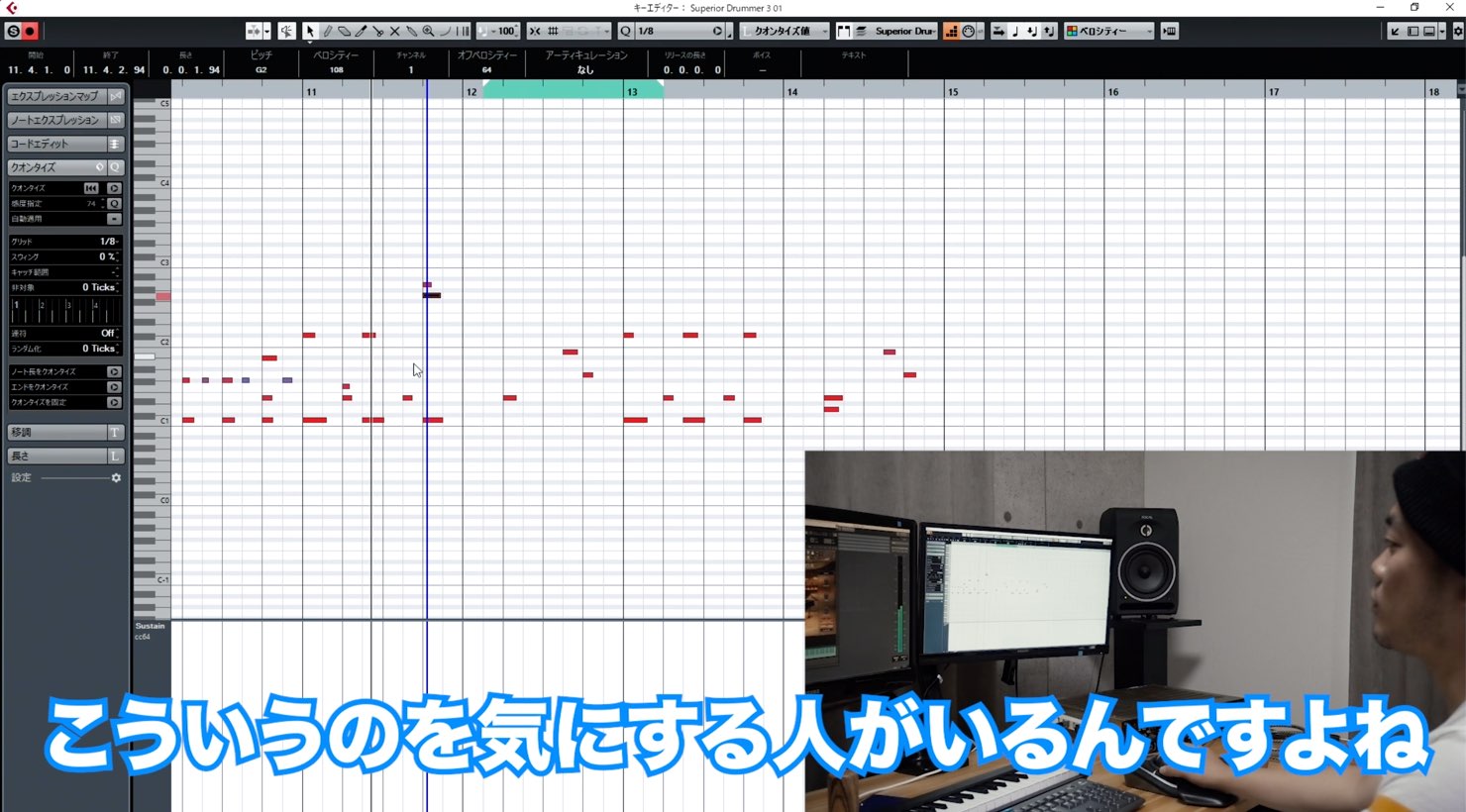The image size is (1466, 812).
Task: Toggle step input staircase icon
Action: [951, 32]
